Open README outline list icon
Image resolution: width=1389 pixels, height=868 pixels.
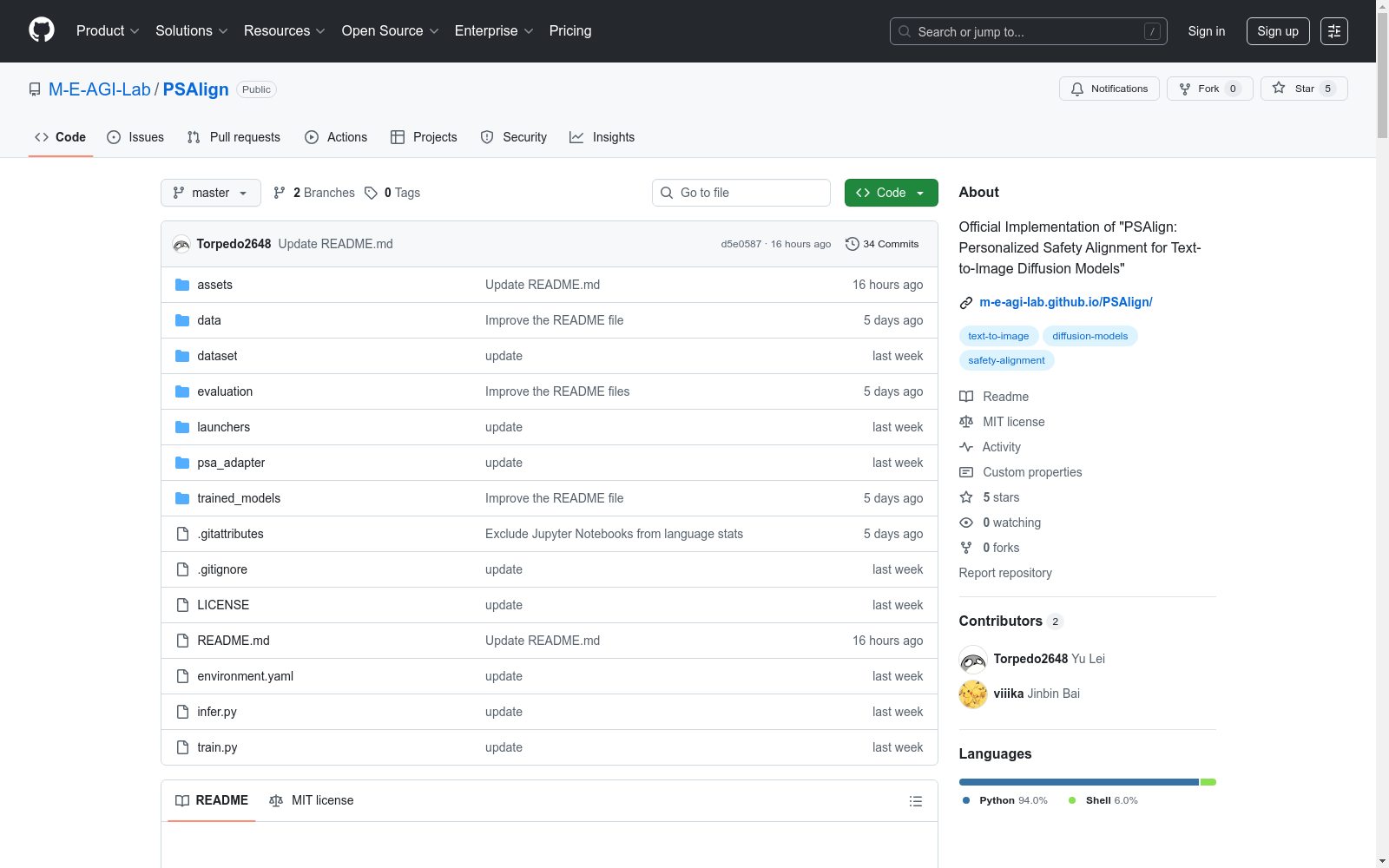tap(915, 801)
